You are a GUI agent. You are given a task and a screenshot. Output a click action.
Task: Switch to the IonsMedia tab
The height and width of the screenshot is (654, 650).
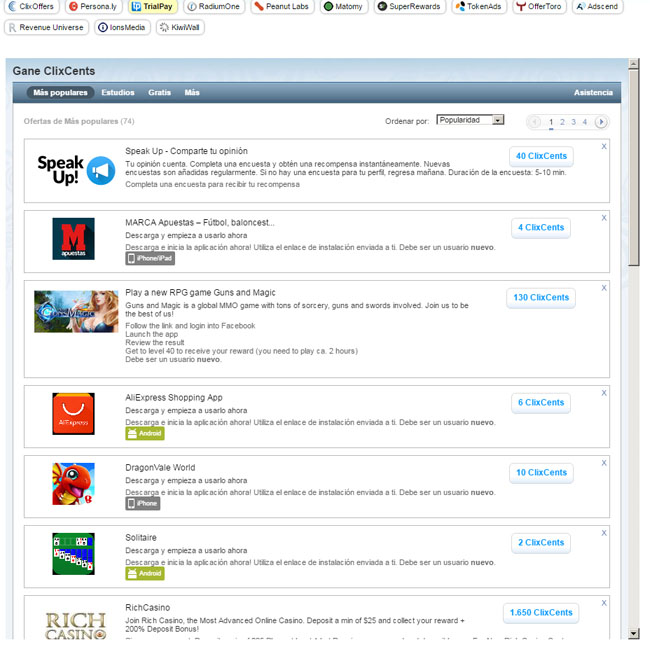click(122, 28)
